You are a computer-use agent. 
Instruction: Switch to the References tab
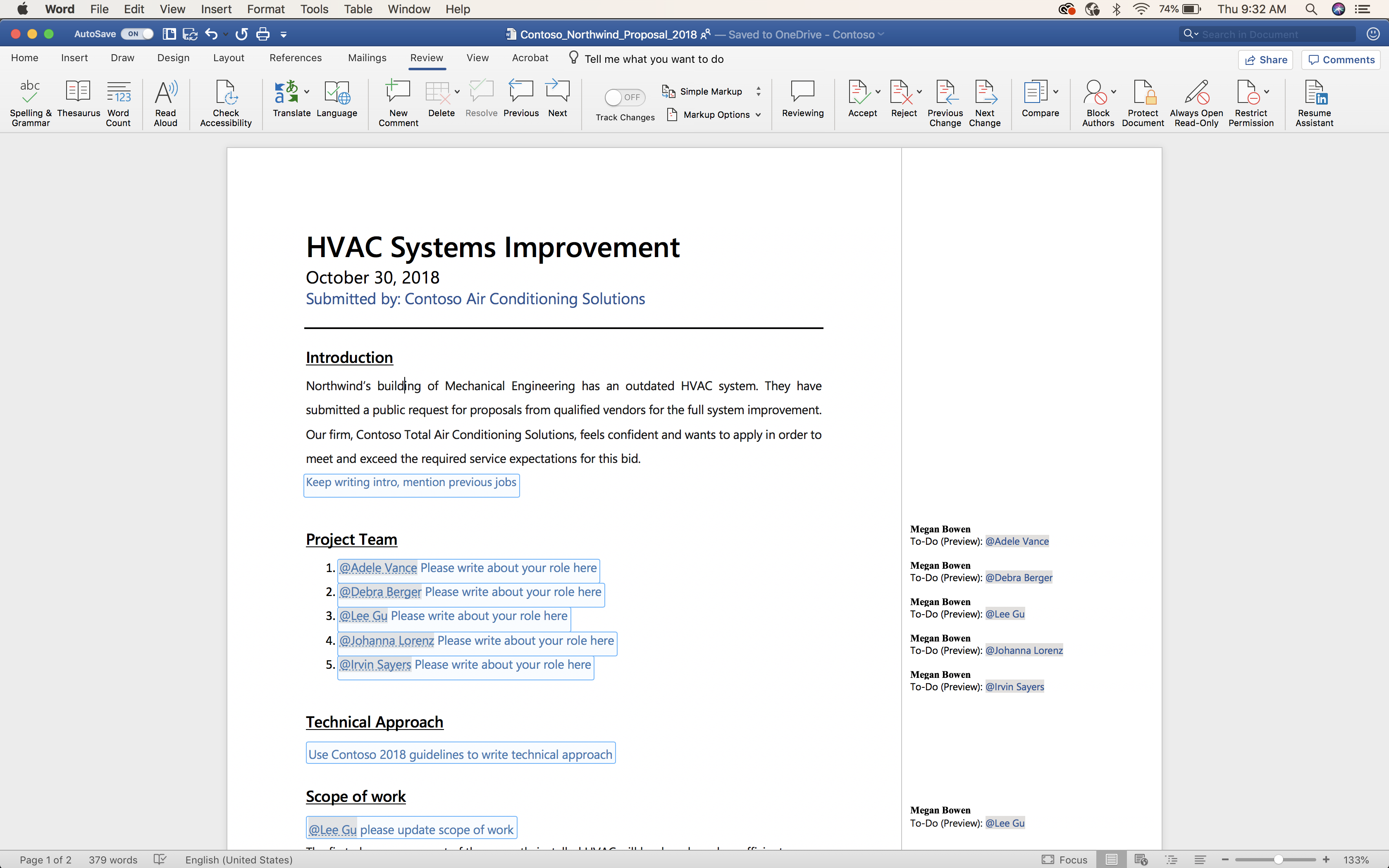296,58
